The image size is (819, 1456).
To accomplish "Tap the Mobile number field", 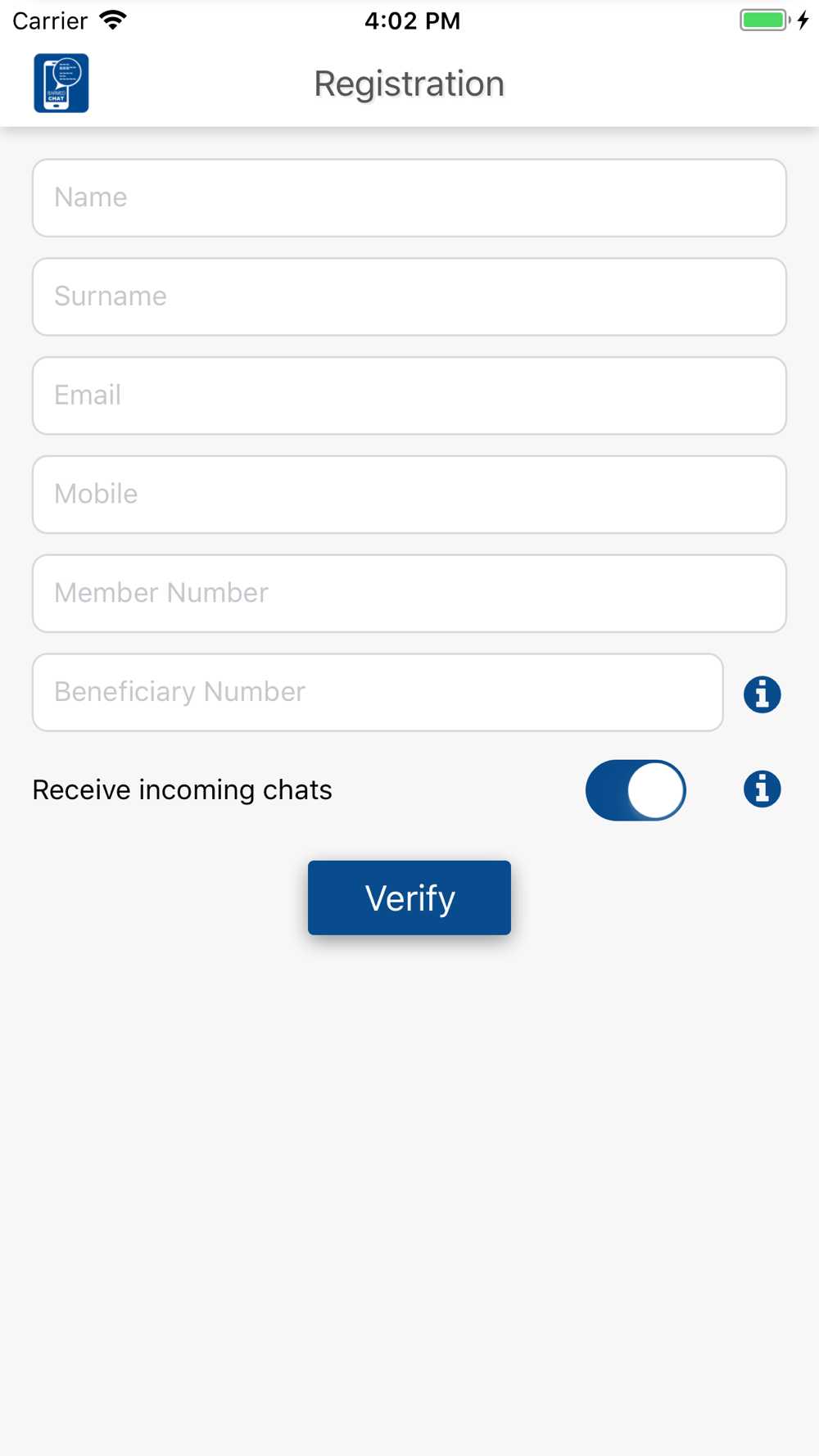I will coord(409,495).
